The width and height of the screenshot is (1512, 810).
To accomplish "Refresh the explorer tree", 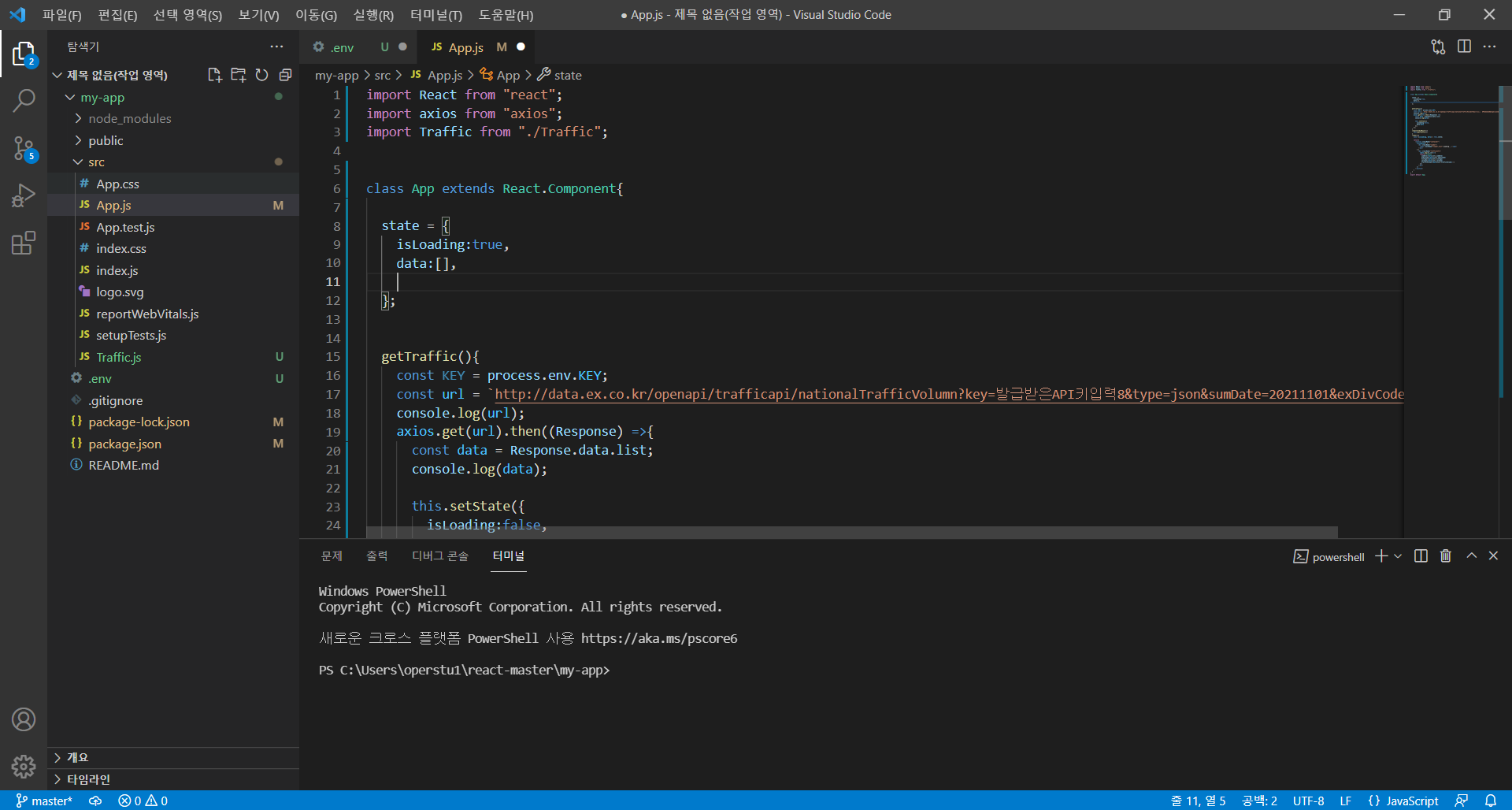I will click(261, 75).
